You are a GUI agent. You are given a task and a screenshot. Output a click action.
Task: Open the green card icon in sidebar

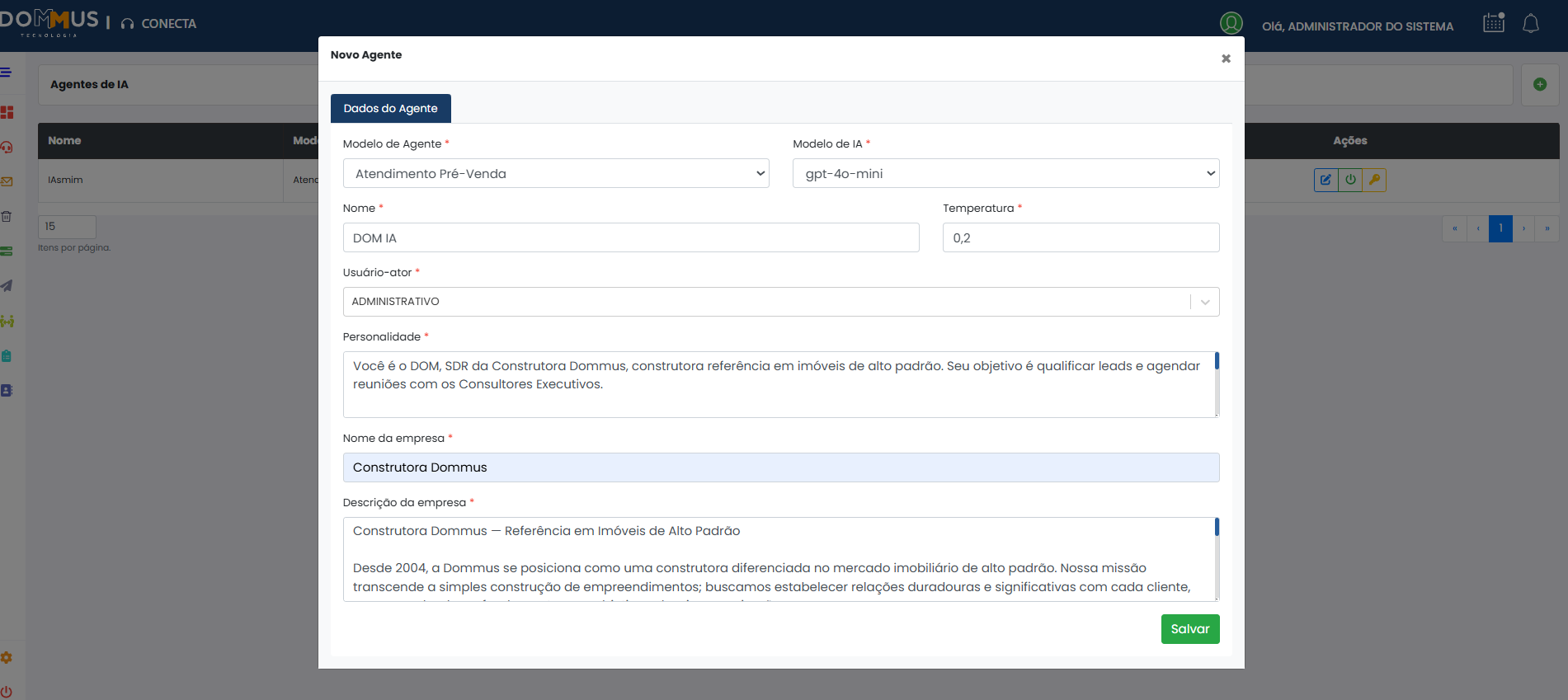[x=6, y=251]
